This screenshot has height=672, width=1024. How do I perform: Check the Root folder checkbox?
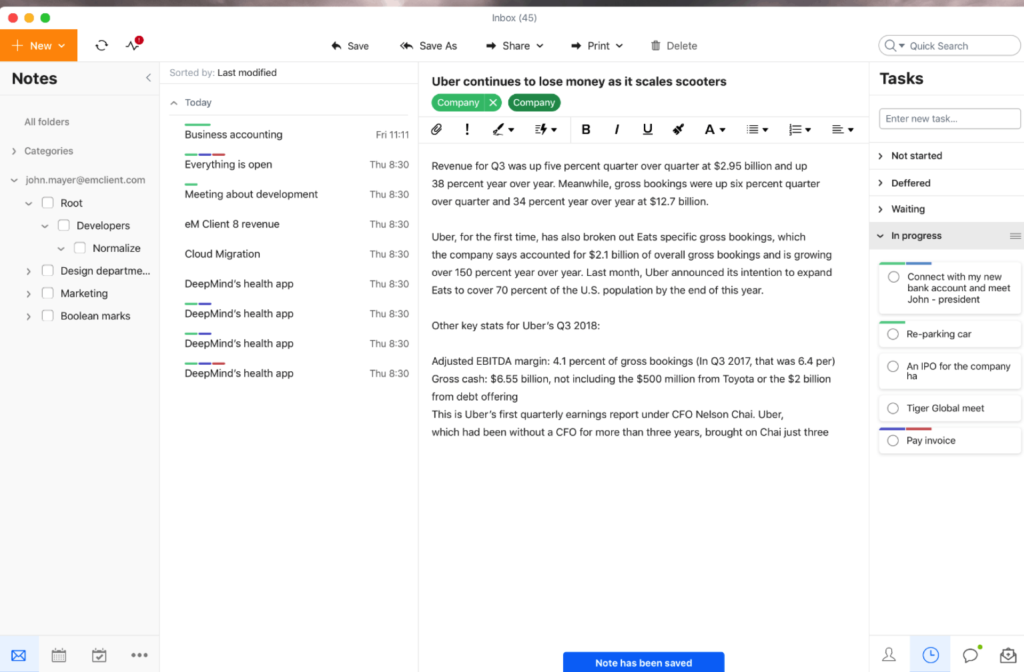click(x=48, y=202)
